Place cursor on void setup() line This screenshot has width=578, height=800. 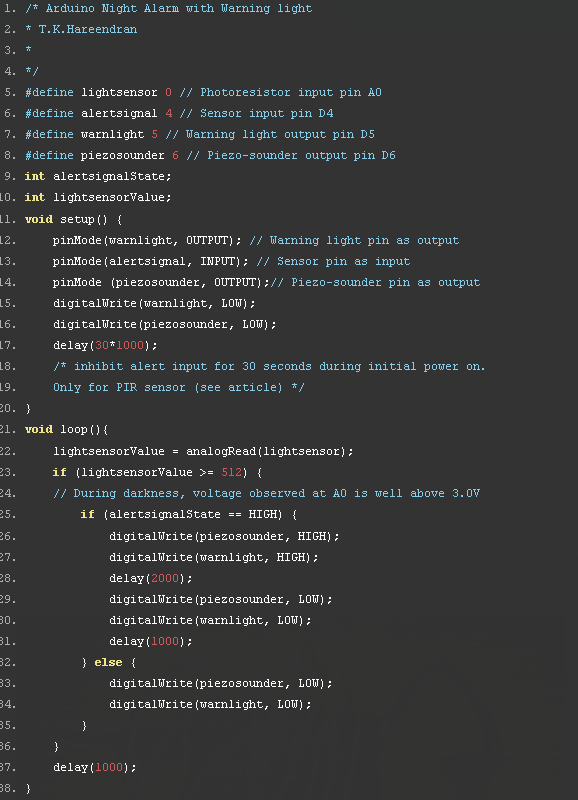point(73,219)
